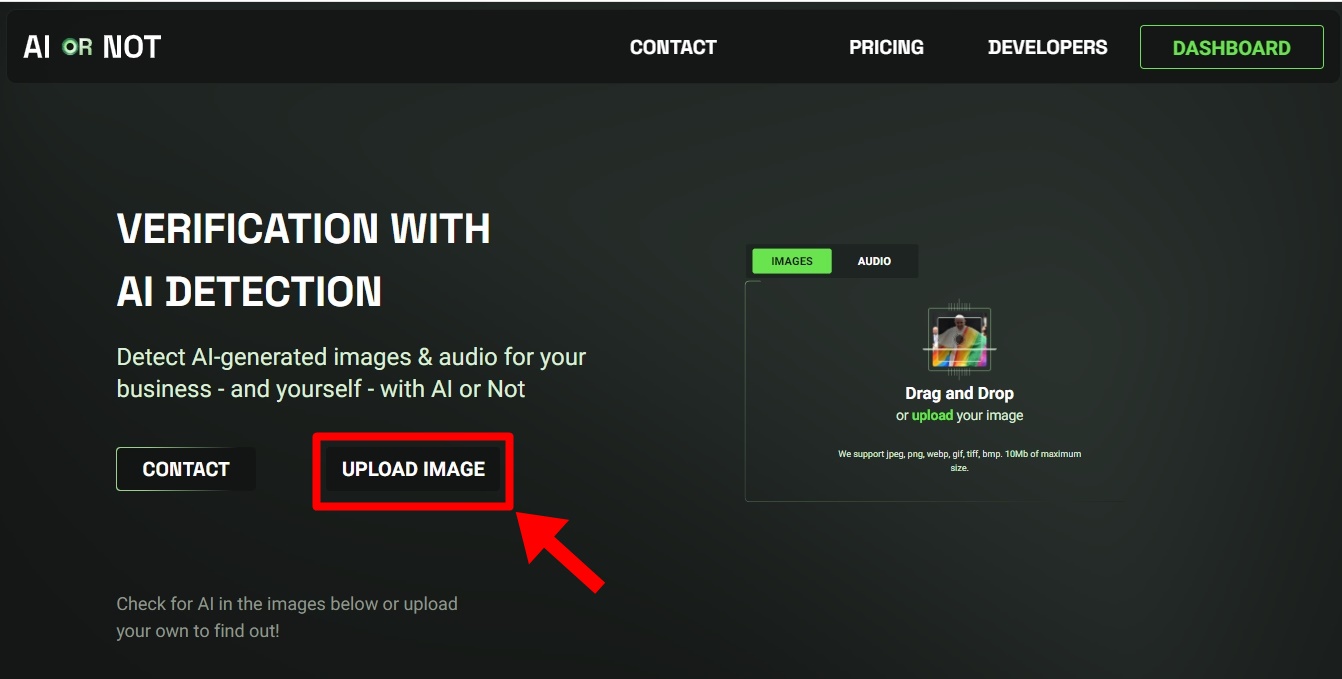
Task: Go to the DEVELOPERS page
Action: click(x=1047, y=47)
